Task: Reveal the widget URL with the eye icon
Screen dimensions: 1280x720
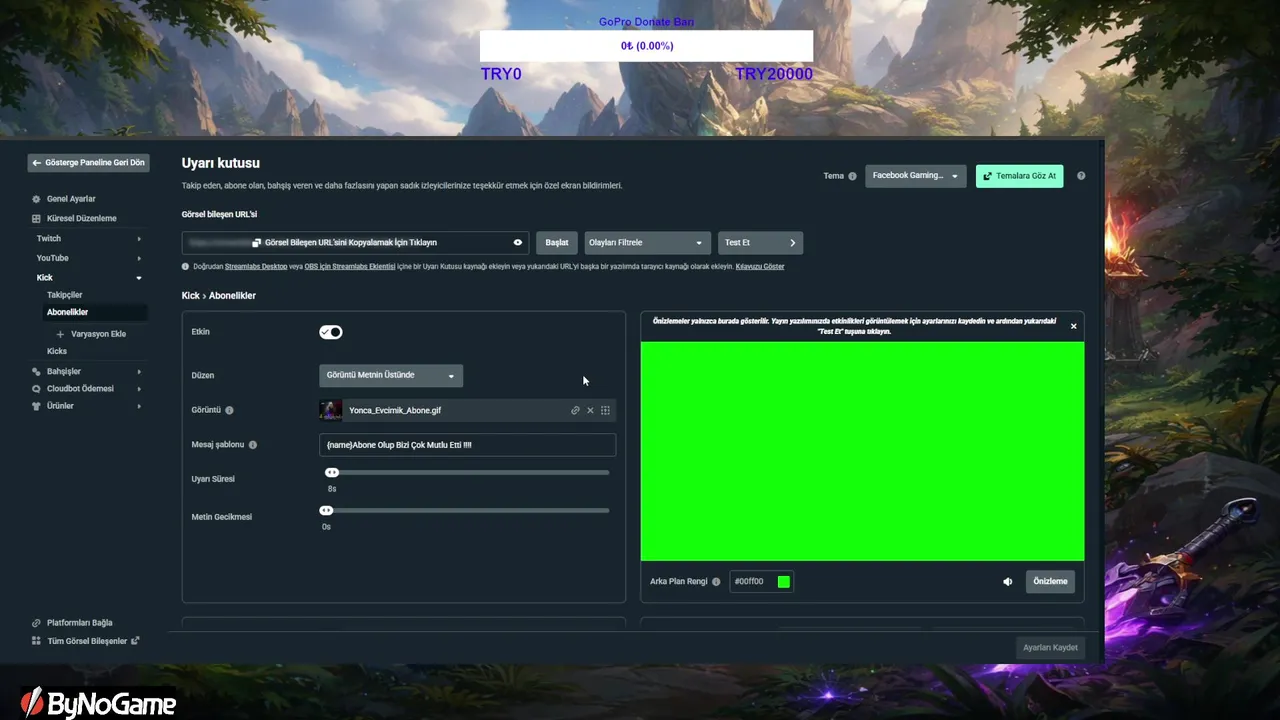Action: (x=517, y=242)
